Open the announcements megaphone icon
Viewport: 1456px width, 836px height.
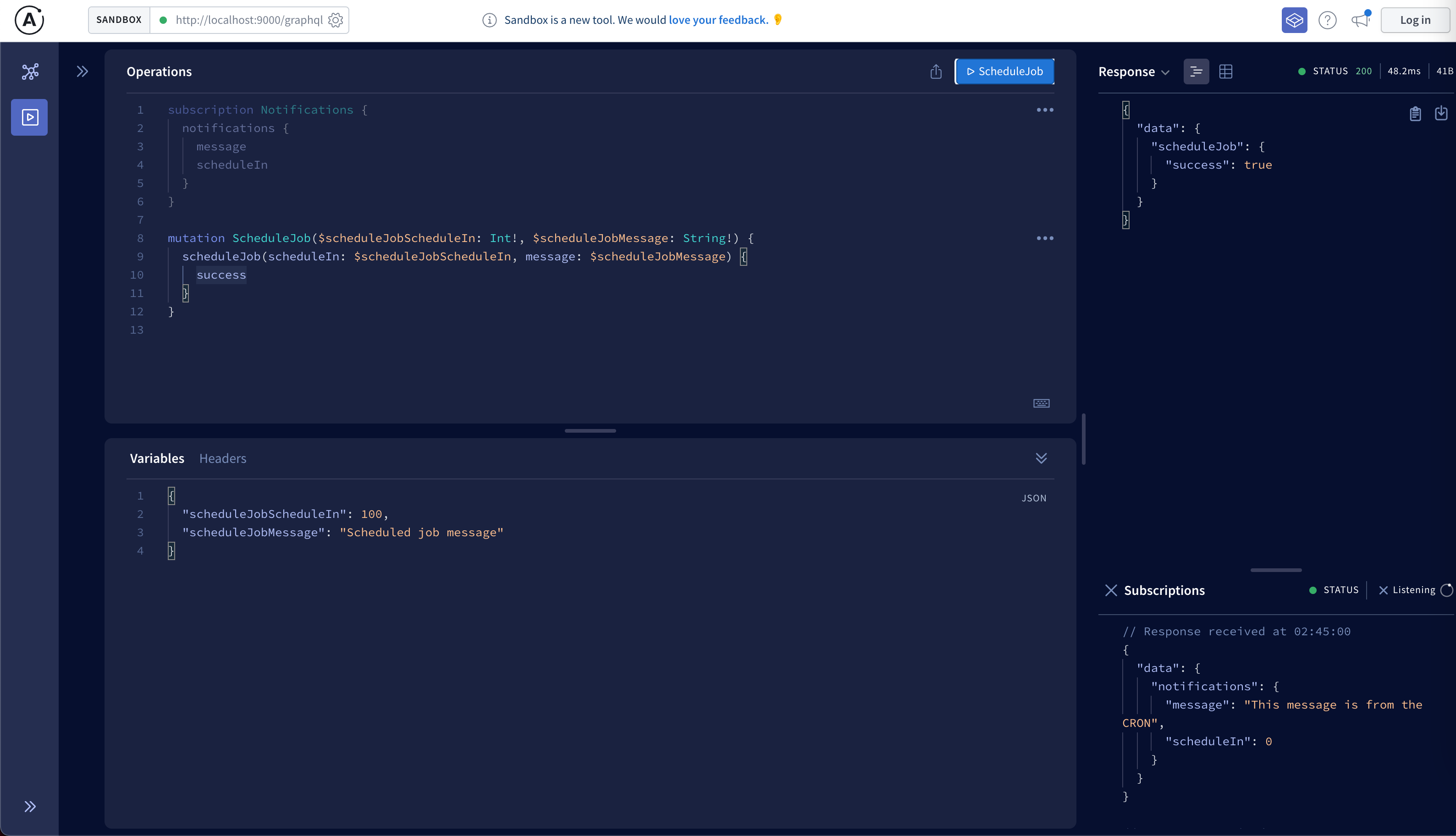point(1360,20)
